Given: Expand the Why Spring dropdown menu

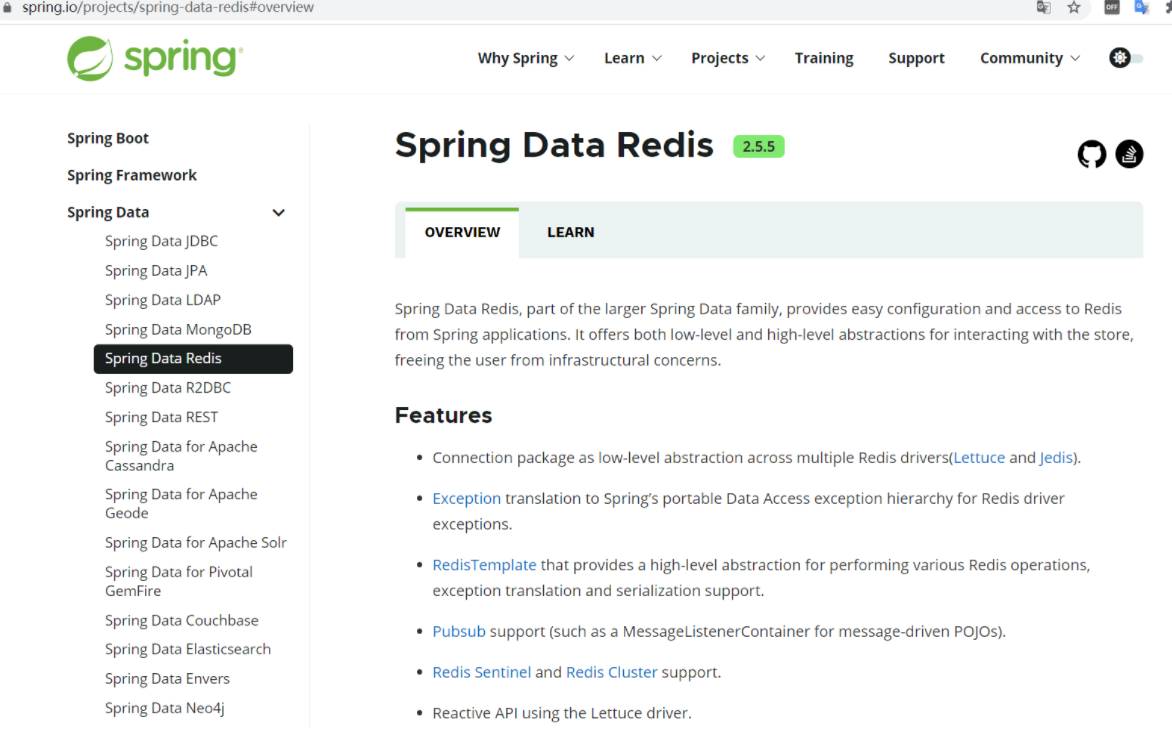Looking at the screenshot, I should click(x=526, y=58).
